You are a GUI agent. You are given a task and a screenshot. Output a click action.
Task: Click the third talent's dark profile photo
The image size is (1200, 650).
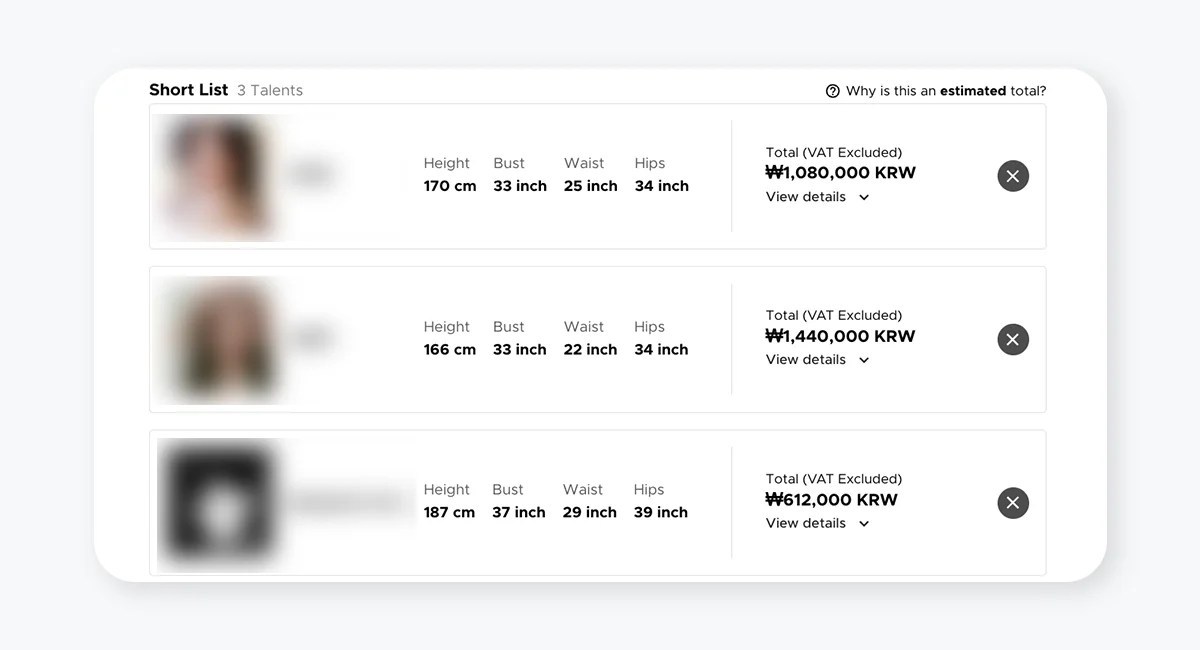(217, 503)
